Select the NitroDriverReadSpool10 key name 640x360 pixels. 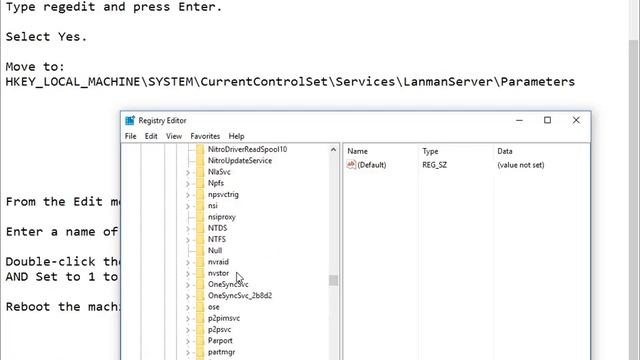(x=247, y=149)
